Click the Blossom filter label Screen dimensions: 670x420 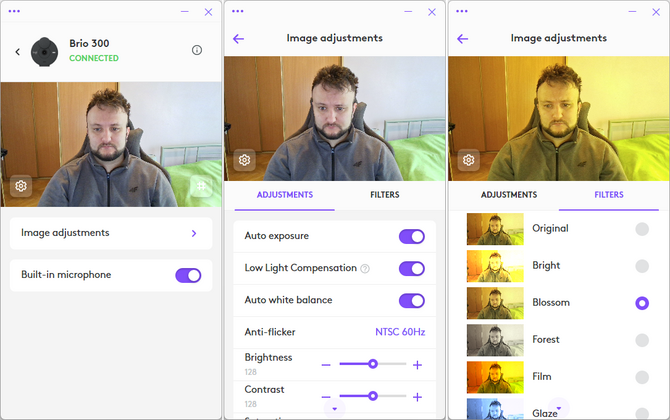pyautogui.click(x=551, y=303)
